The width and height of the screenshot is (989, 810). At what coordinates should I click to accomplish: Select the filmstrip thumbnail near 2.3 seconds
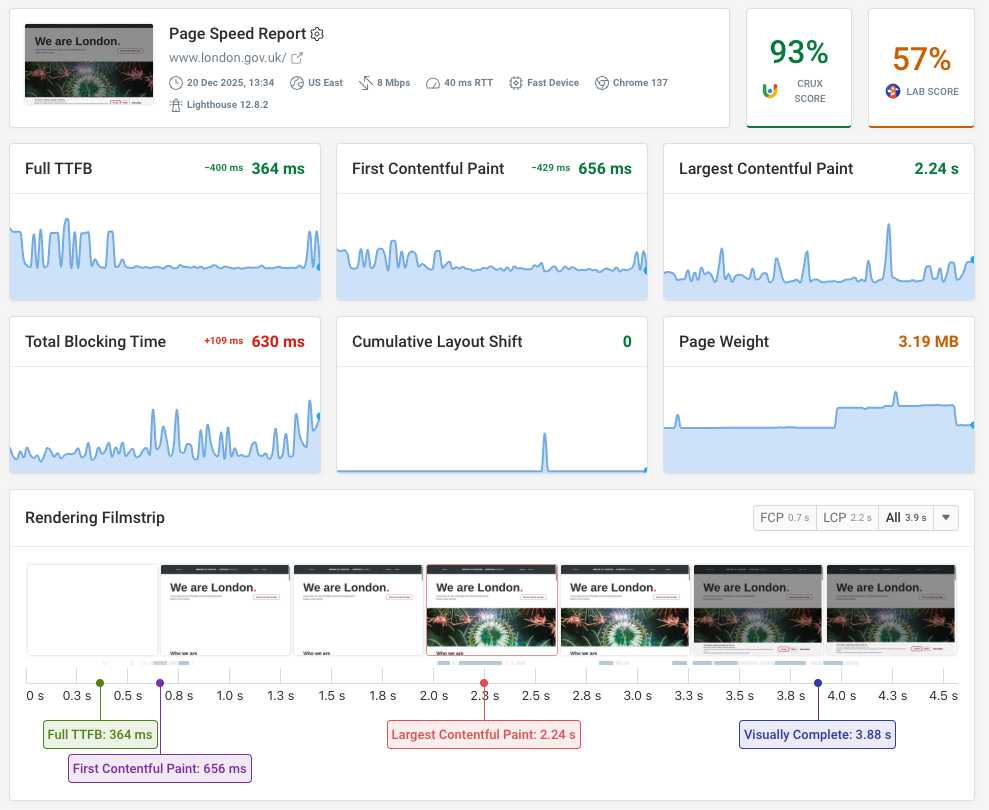491,608
